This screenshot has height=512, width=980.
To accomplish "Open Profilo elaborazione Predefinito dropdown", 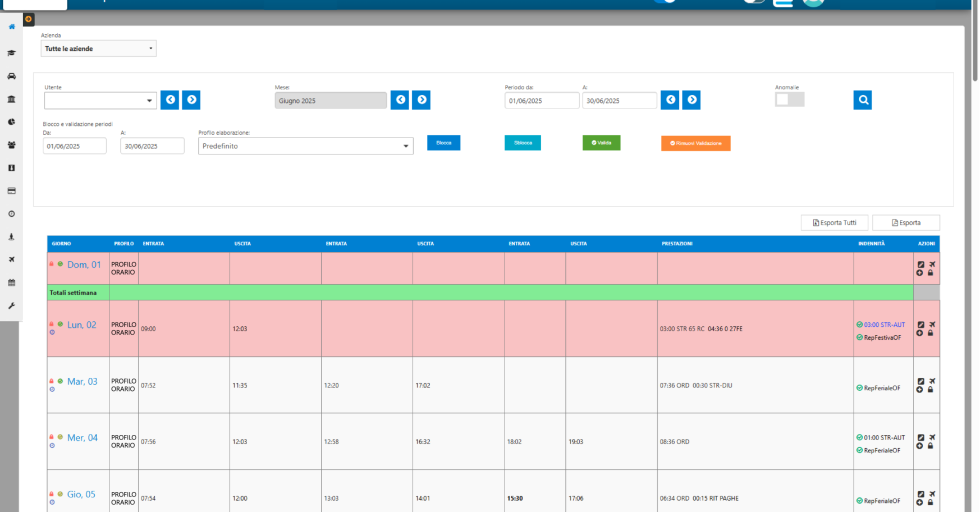I will (306, 146).
